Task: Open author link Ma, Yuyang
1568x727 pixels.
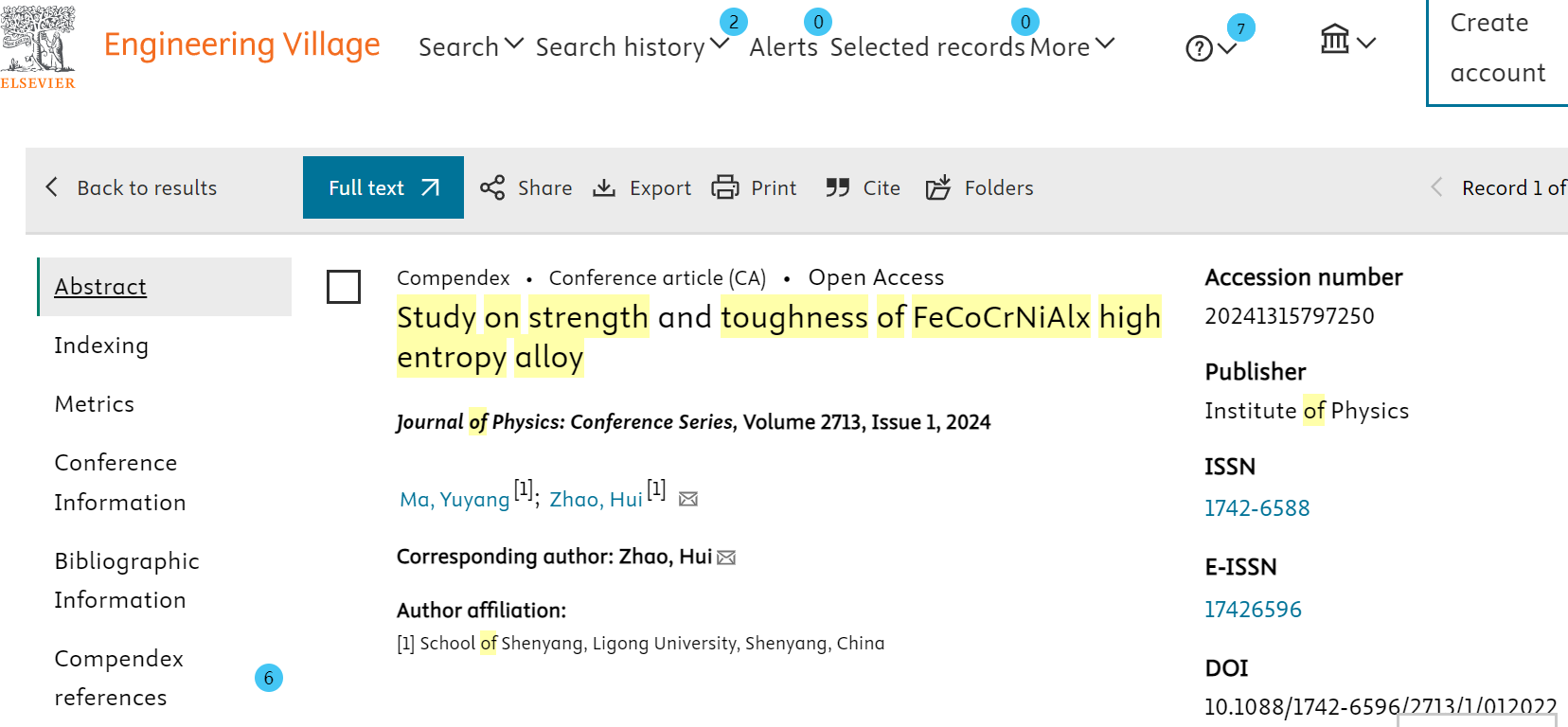Action: [x=454, y=499]
